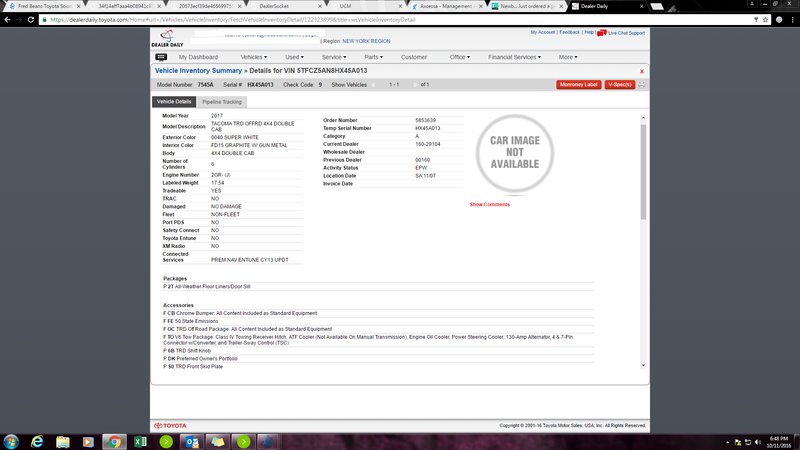Click the volume icon in system tray
Screen dimensions: 800x450
pos(758,442)
